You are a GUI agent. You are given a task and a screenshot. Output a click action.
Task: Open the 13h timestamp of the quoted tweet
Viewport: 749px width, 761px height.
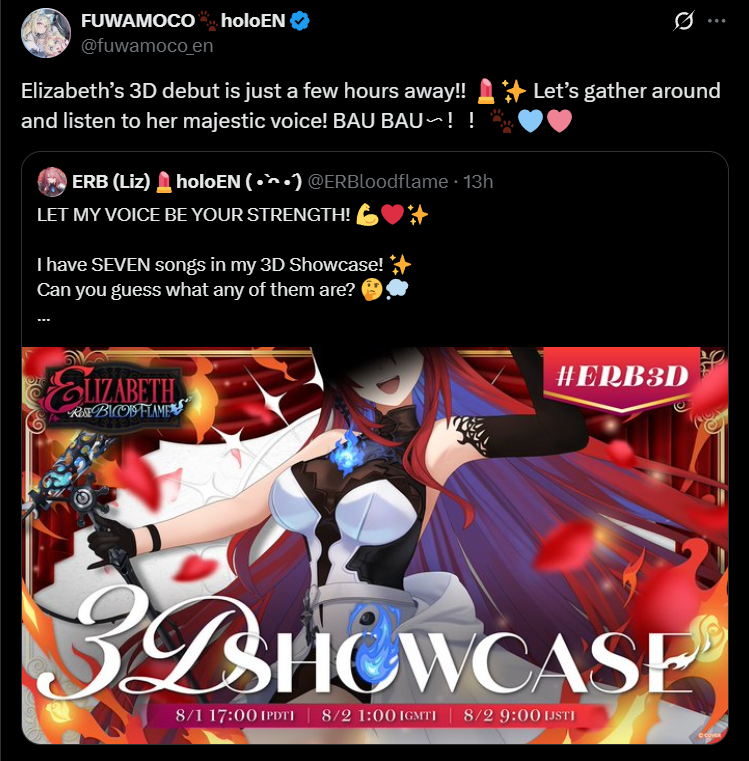coord(478,182)
